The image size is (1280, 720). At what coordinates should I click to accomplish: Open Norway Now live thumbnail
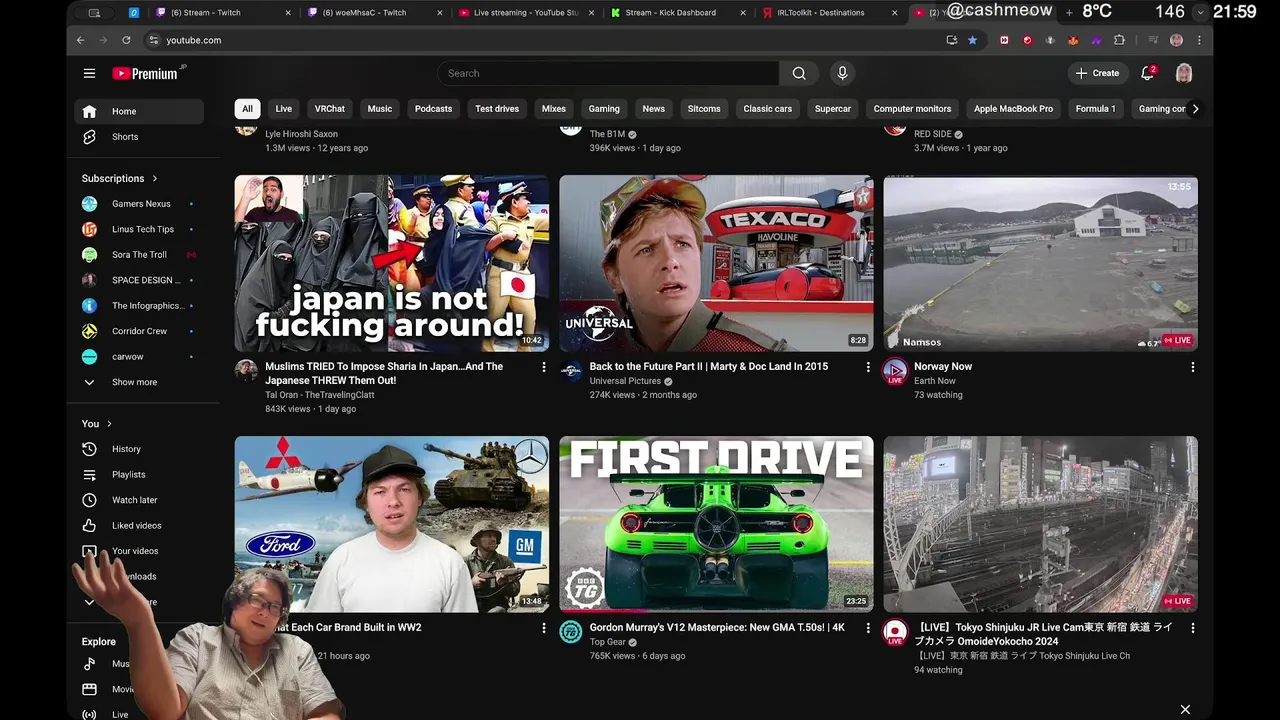point(1040,263)
